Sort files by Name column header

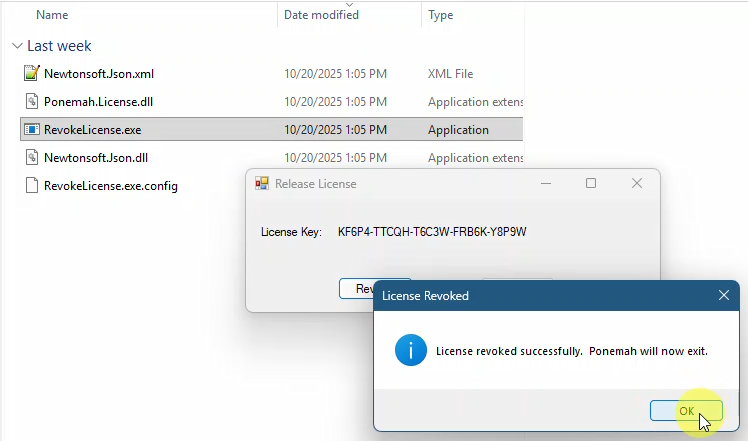pyautogui.click(x=52, y=15)
